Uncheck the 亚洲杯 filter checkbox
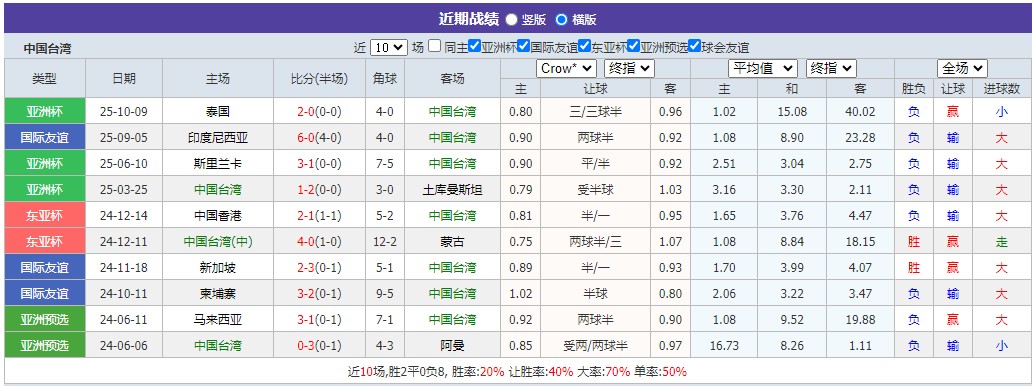The height and width of the screenshot is (386, 1034). pos(474,47)
